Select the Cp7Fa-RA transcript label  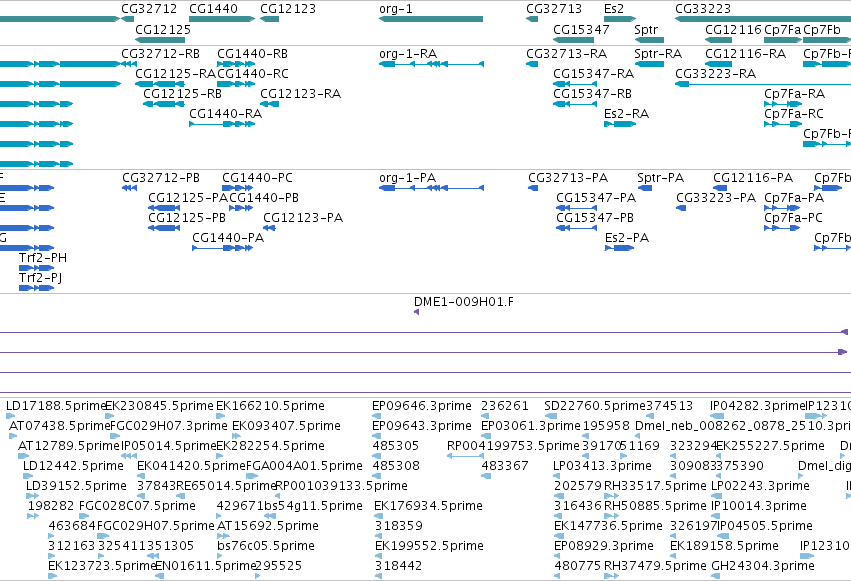pyautogui.click(x=795, y=93)
